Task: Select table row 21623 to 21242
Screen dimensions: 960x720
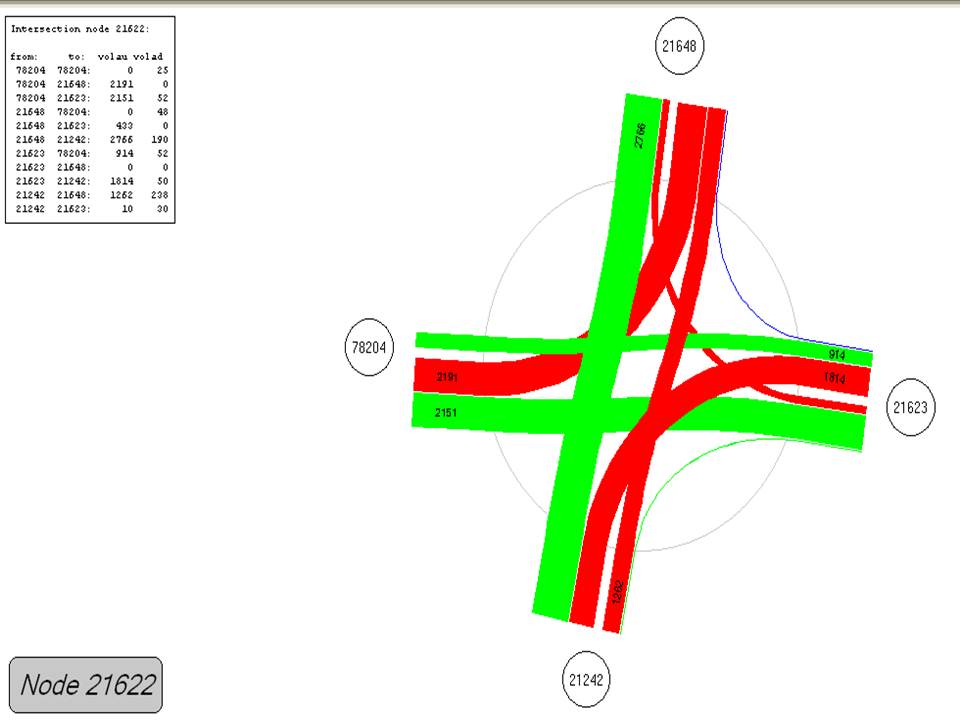Action: 90,181
